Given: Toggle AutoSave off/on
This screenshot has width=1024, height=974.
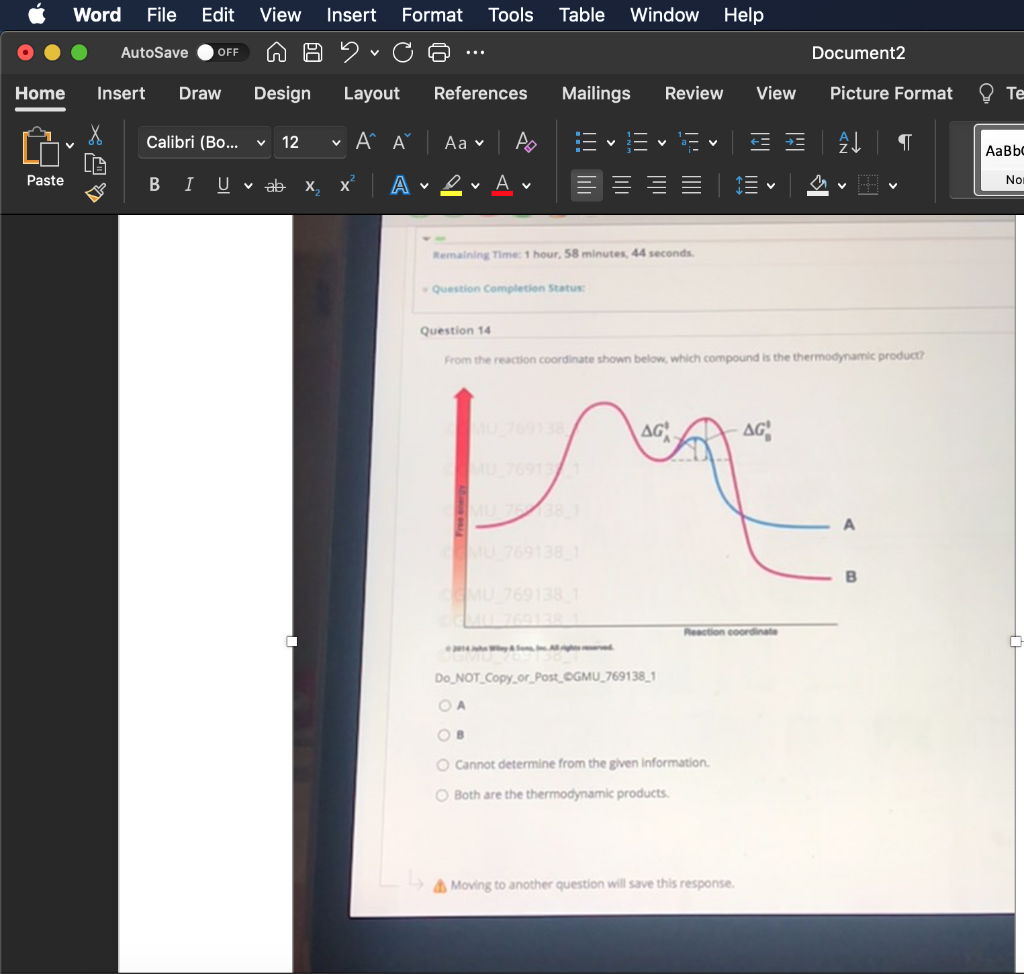Looking at the screenshot, I should point(218,52).
